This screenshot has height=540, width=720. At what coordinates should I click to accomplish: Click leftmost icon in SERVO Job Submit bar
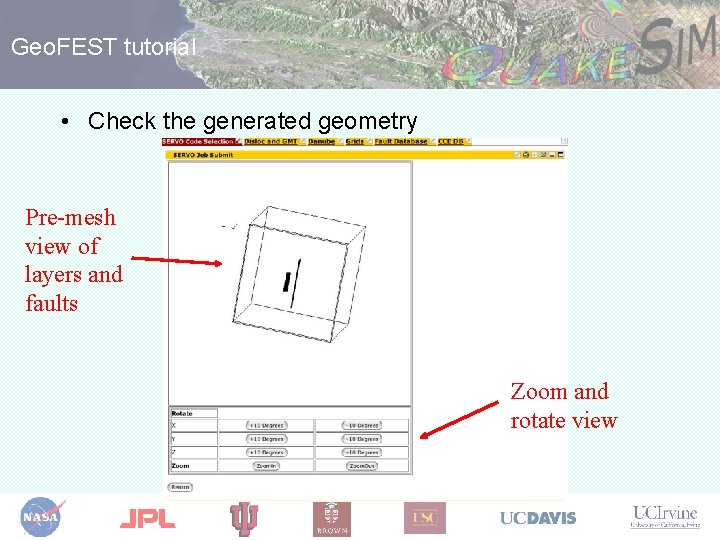click(517, 155)
